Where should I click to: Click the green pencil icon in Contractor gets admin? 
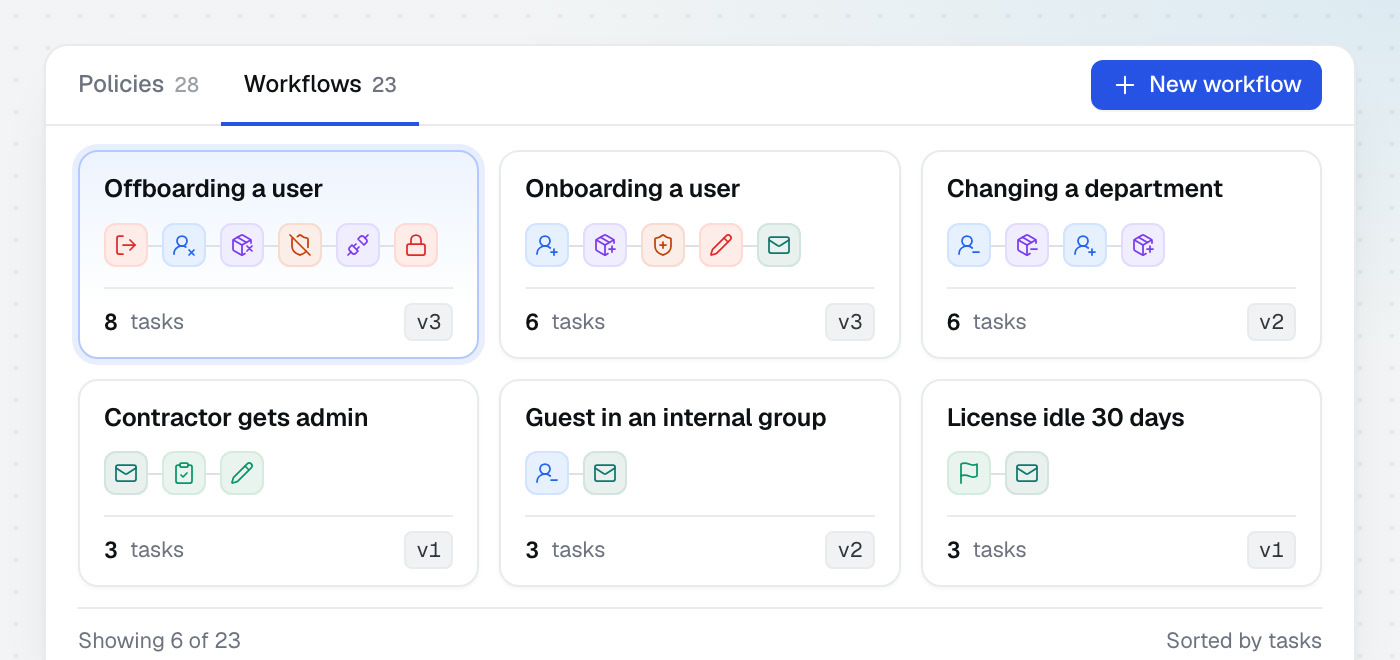tap(242, 473)
